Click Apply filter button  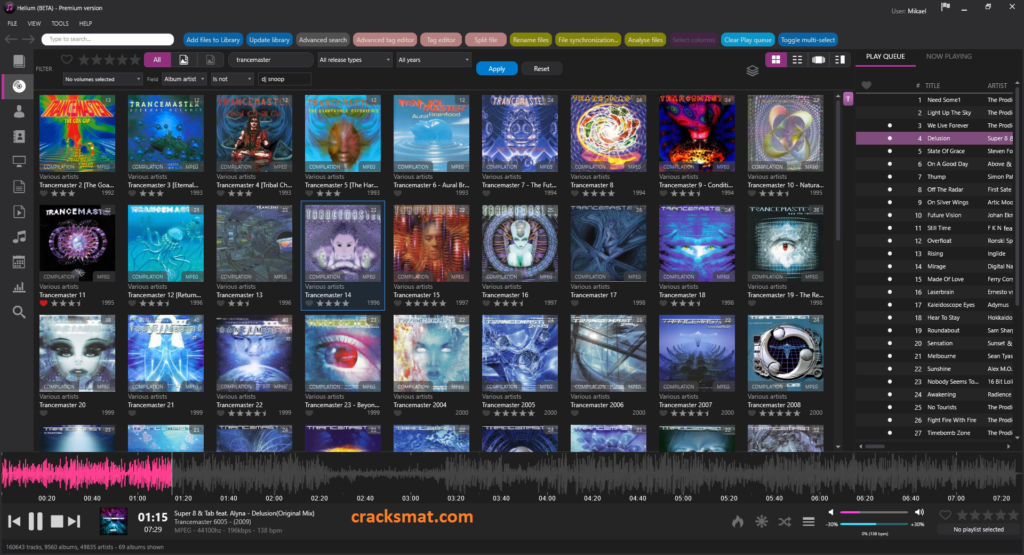pyautogui.click(x=496, y=69)
